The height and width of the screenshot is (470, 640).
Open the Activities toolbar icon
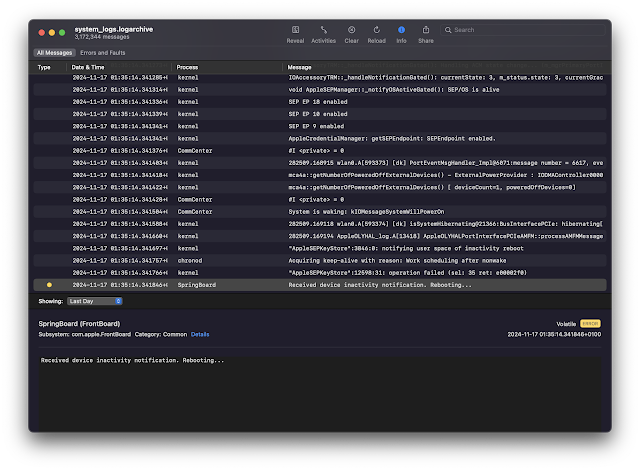pos(323,30)
